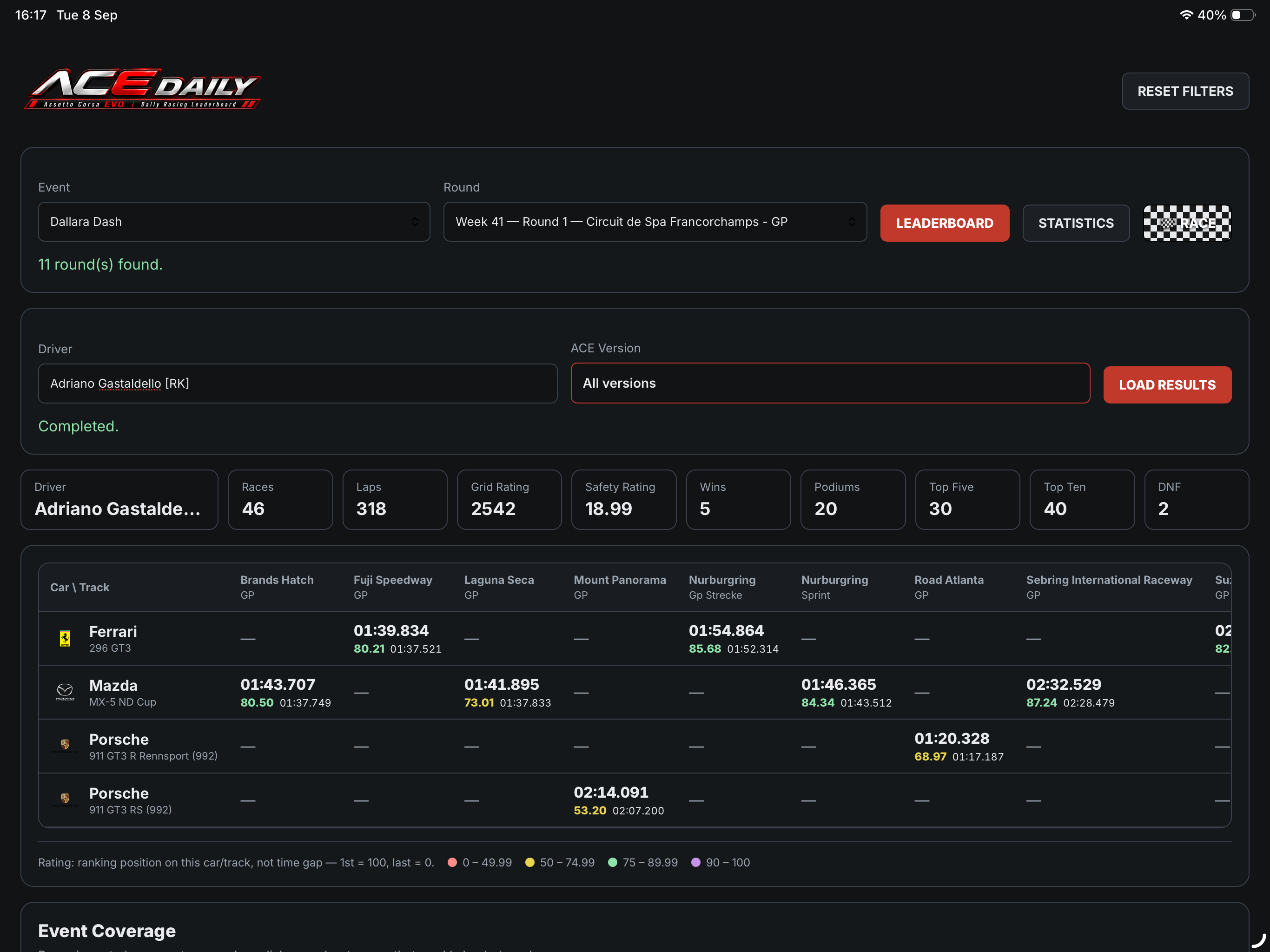Click the Laguna Seca column header
The width and height of the screenshot is (1270, 952).
pyautogui.click(x=499, y=587)
